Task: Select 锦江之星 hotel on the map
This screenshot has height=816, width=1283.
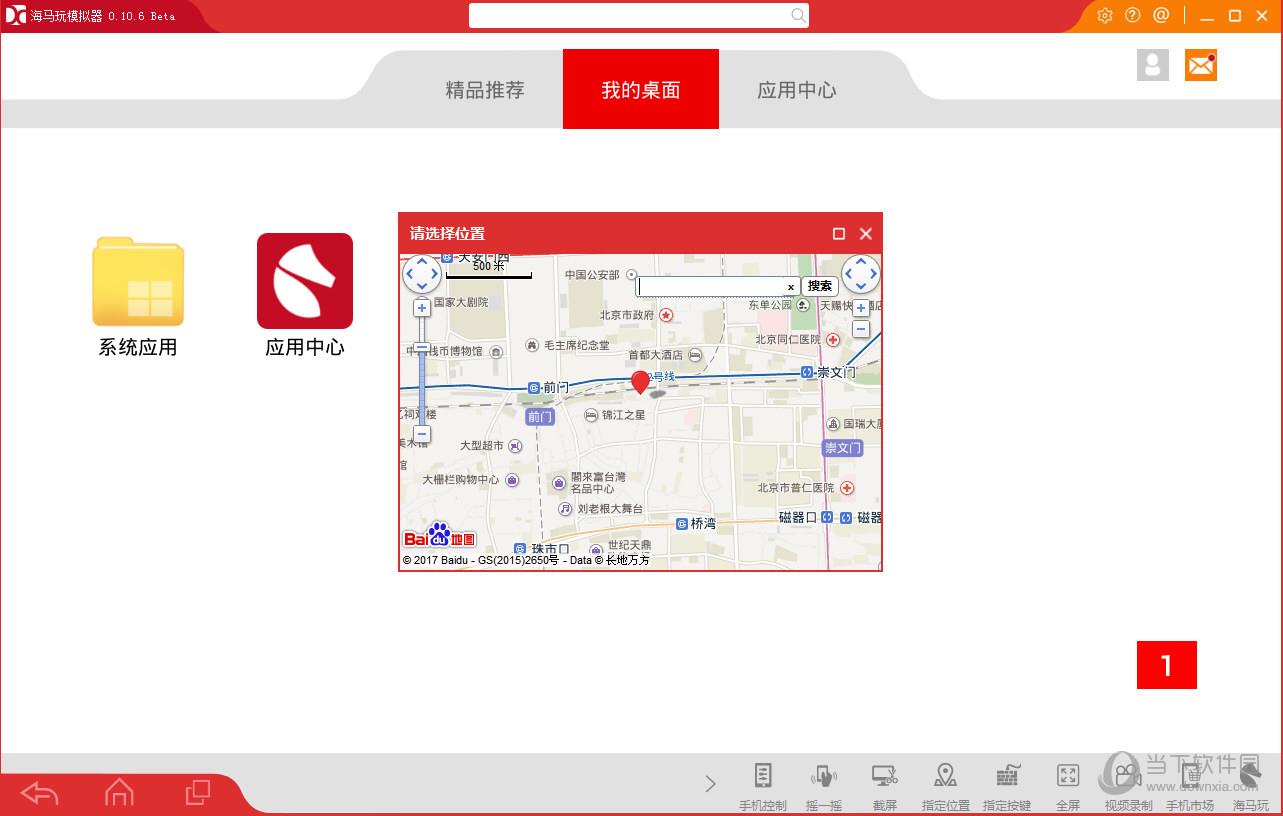Action: click(615, 415)
